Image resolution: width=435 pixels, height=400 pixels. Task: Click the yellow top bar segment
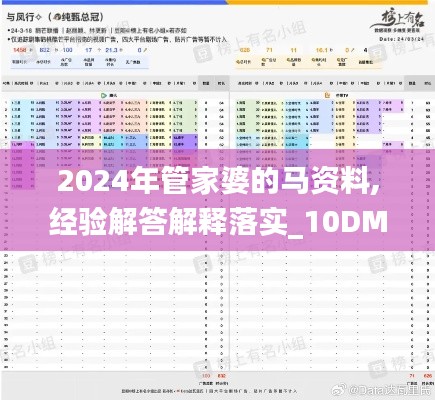click(327, 2)
